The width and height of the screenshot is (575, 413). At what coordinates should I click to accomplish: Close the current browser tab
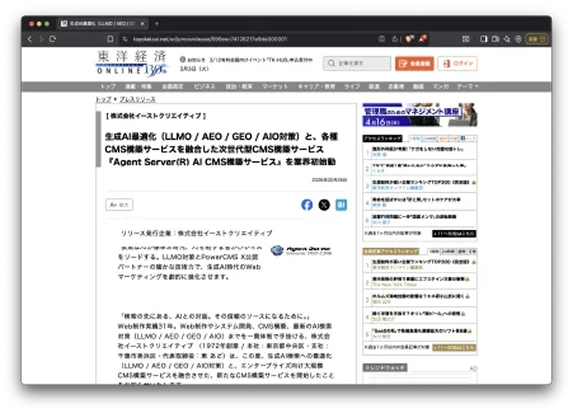pos(142,23)
